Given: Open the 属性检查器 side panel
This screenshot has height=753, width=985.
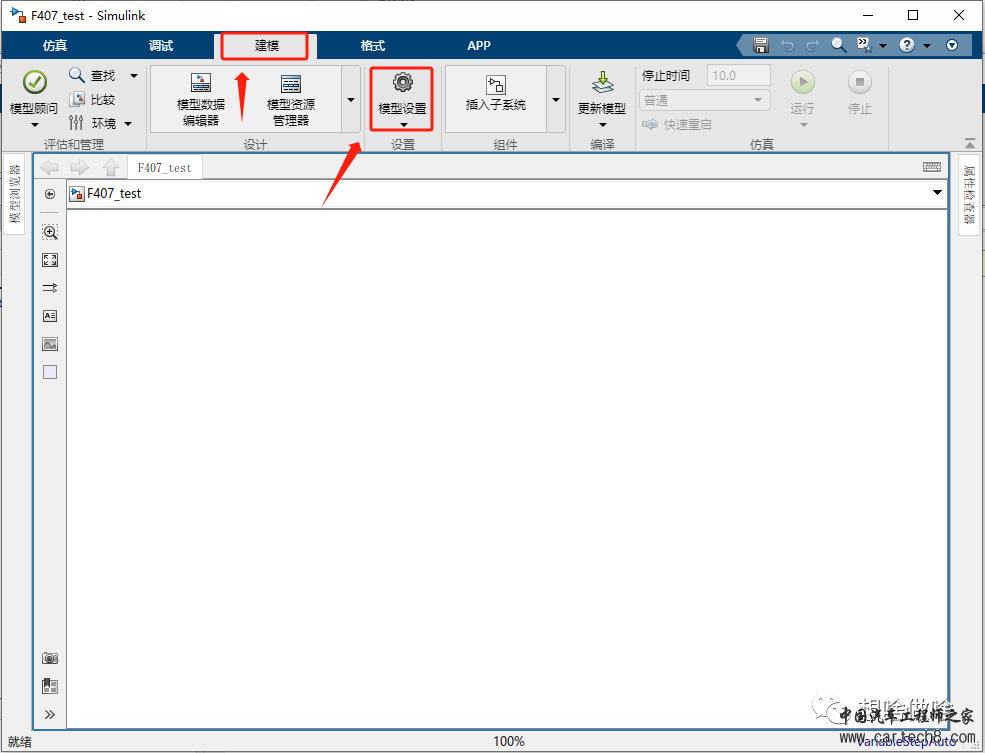Looking at the screenshot, I should [x=969, y=195].
